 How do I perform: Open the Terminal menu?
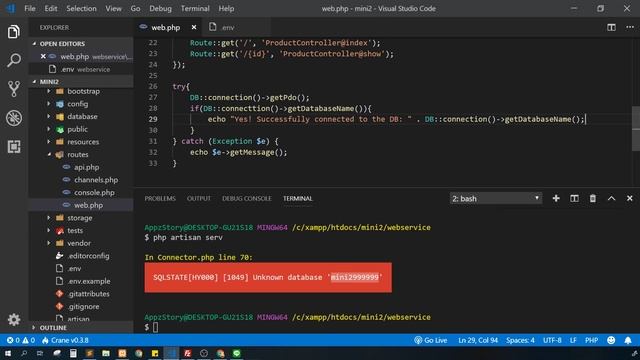click(195, 8)
